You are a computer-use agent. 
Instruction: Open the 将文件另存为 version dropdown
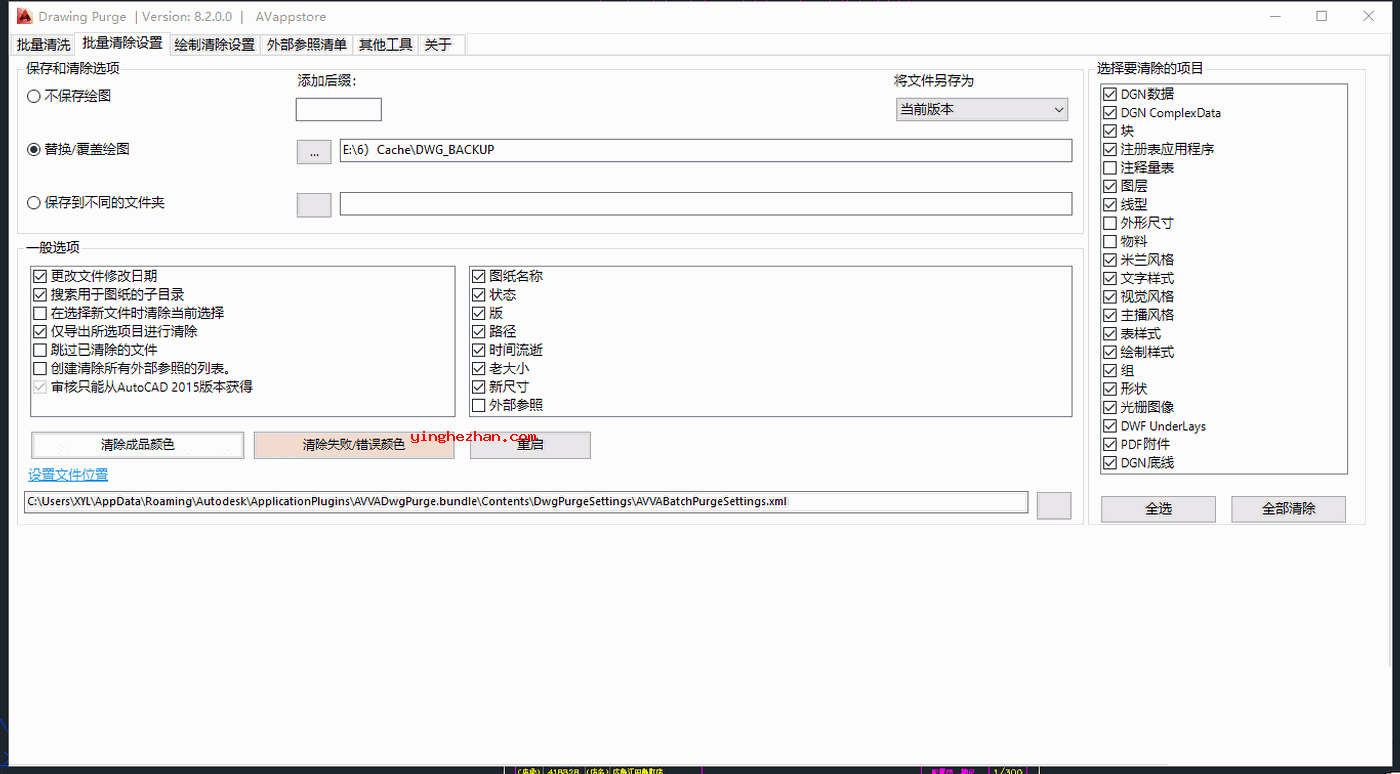point(982,109)
